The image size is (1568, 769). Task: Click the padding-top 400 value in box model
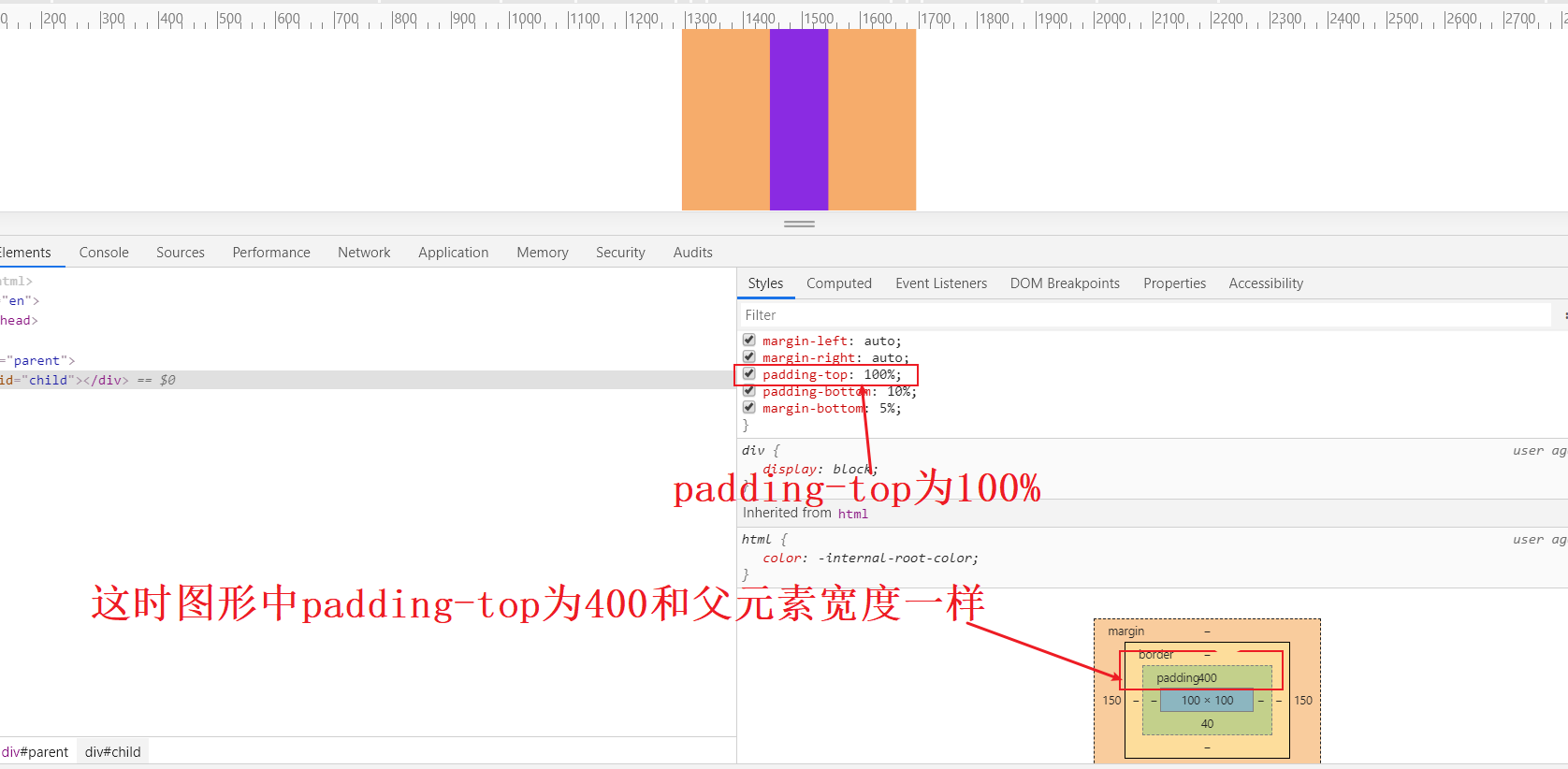[1208, 678]
